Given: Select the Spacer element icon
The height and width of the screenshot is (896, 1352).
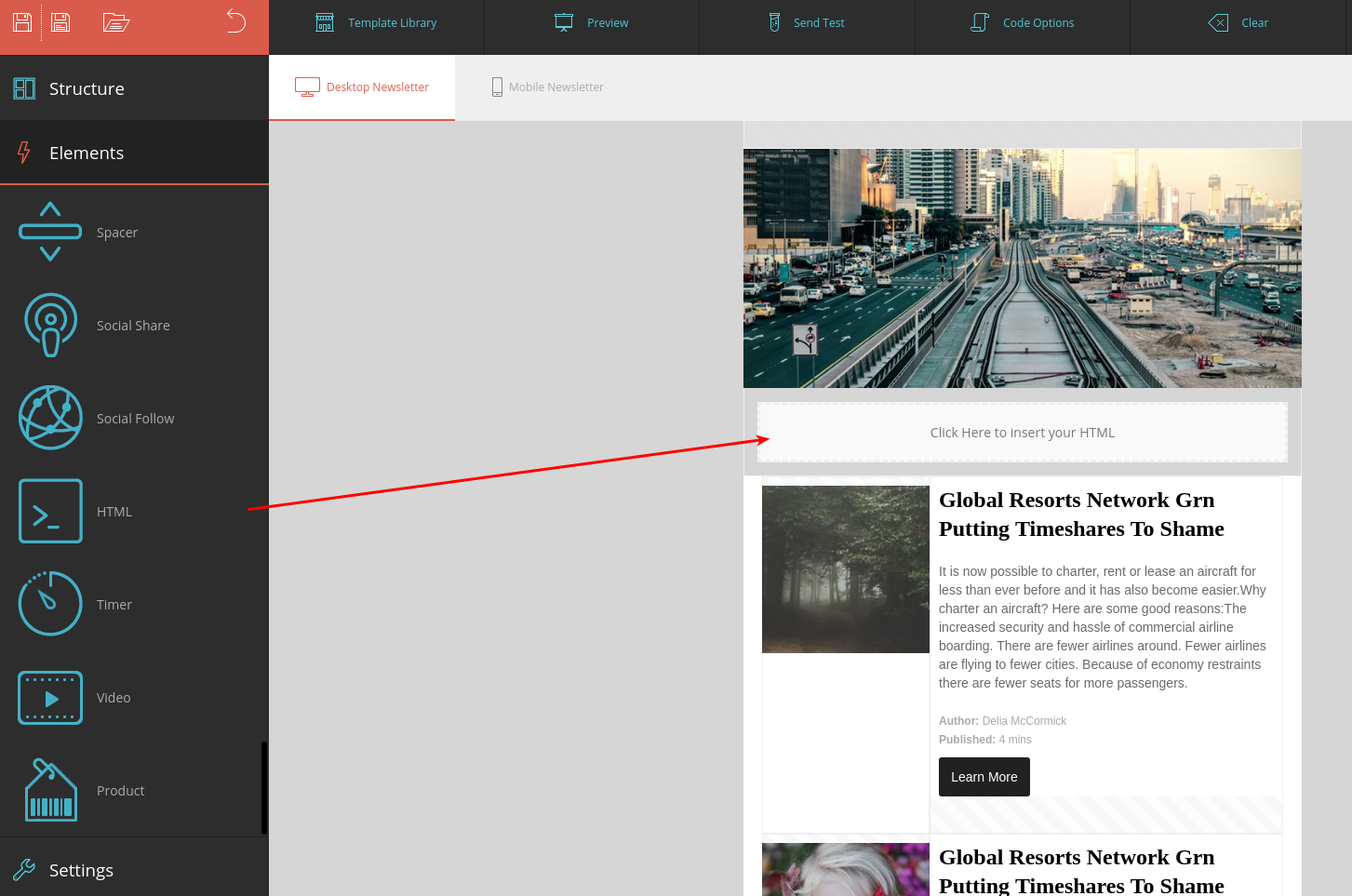Looking at the screenshot, I should [50, 232].
